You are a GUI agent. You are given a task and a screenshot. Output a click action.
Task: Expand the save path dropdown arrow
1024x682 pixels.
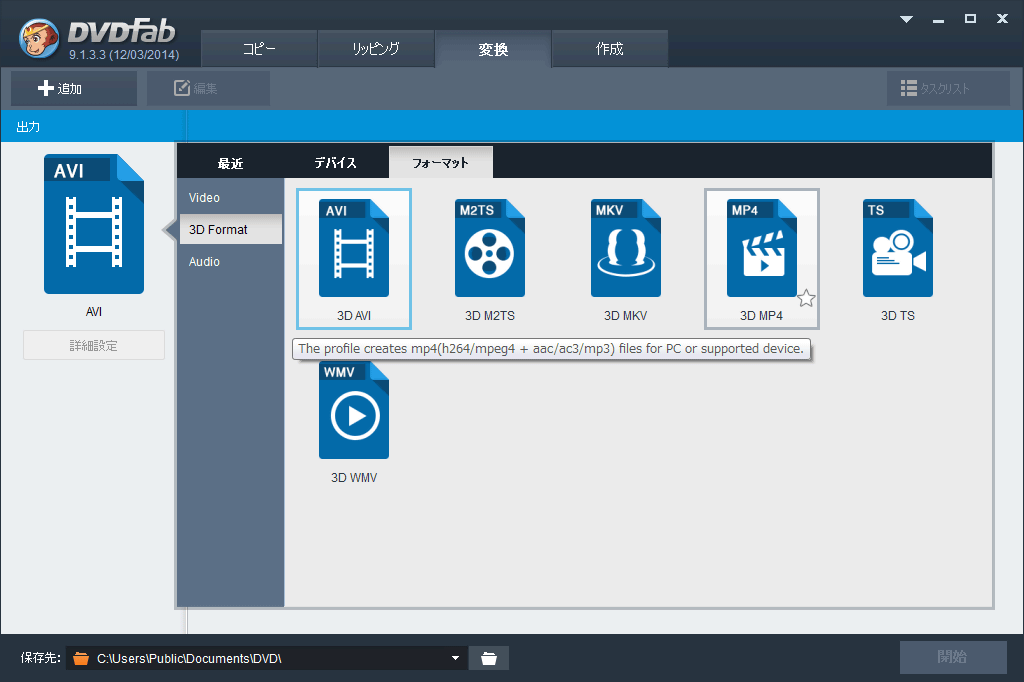pyautogui.click(x=455, y=658)
